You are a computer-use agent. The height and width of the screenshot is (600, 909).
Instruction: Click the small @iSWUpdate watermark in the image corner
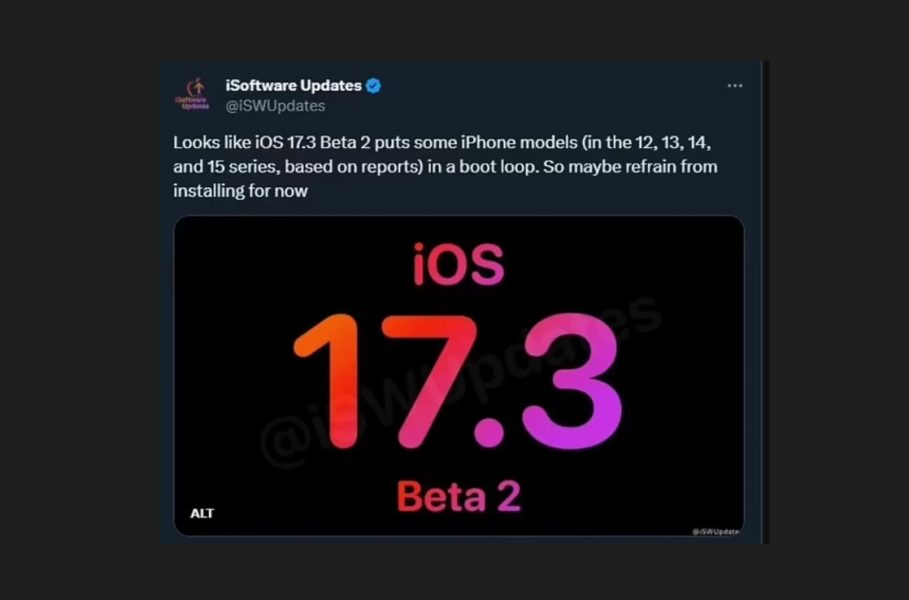coord(715,531)
